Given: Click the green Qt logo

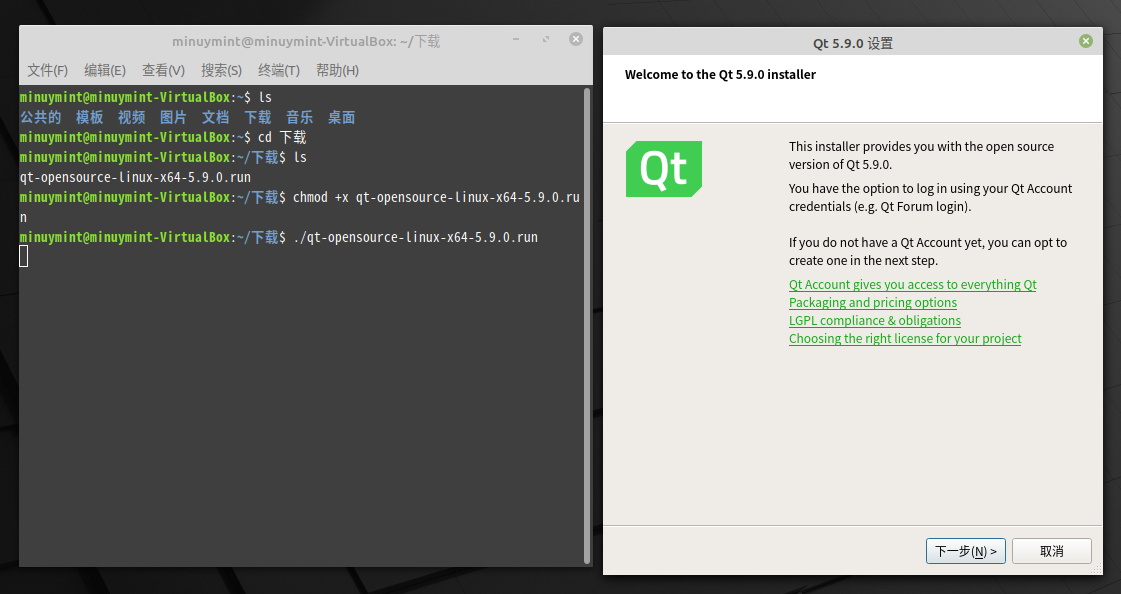Looking at the screenshot, I should (x=663, y=169).
